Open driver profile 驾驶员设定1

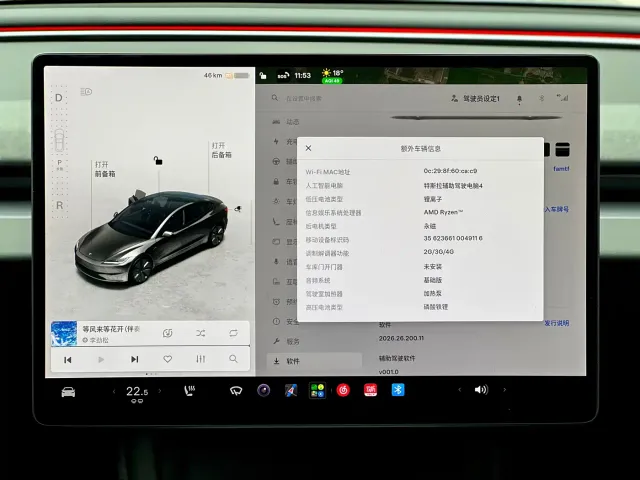(475, 98)
